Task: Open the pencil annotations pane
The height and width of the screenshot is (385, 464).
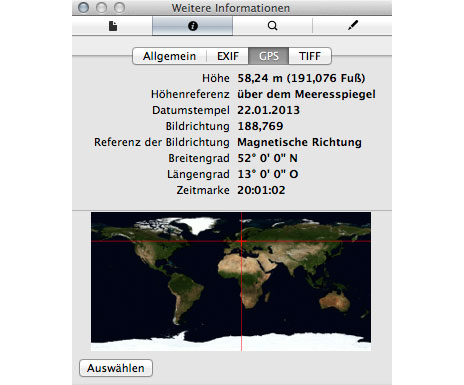Action: (352, 26)
